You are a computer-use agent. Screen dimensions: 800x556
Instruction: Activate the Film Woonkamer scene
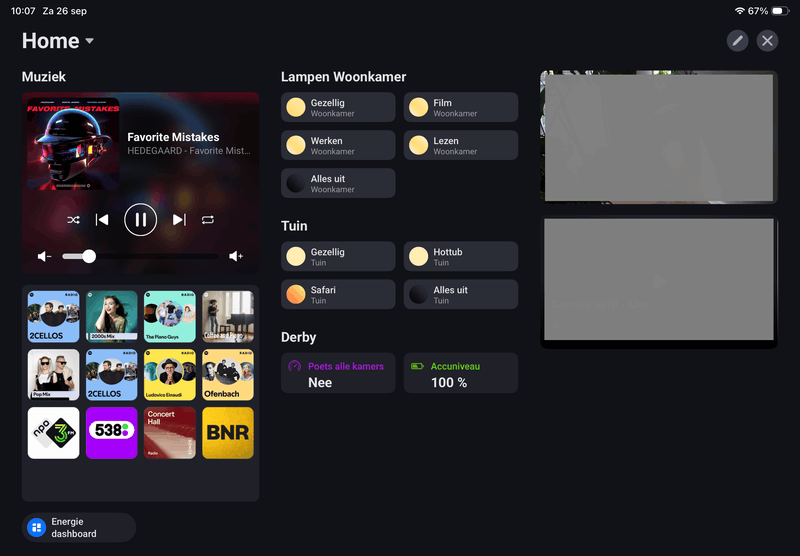(461, 107)
